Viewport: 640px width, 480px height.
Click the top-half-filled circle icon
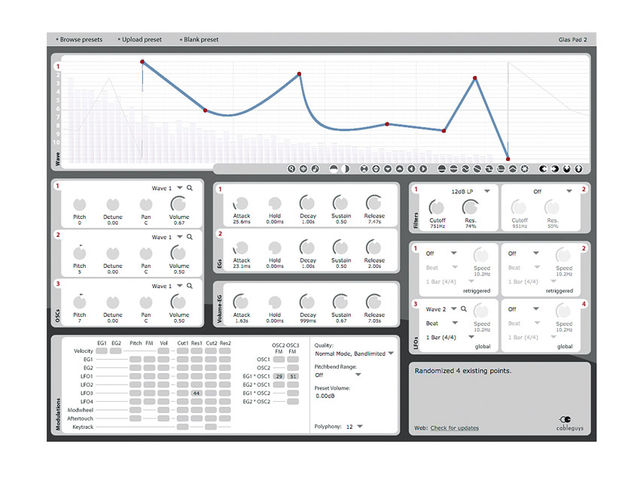pos(334,169)
